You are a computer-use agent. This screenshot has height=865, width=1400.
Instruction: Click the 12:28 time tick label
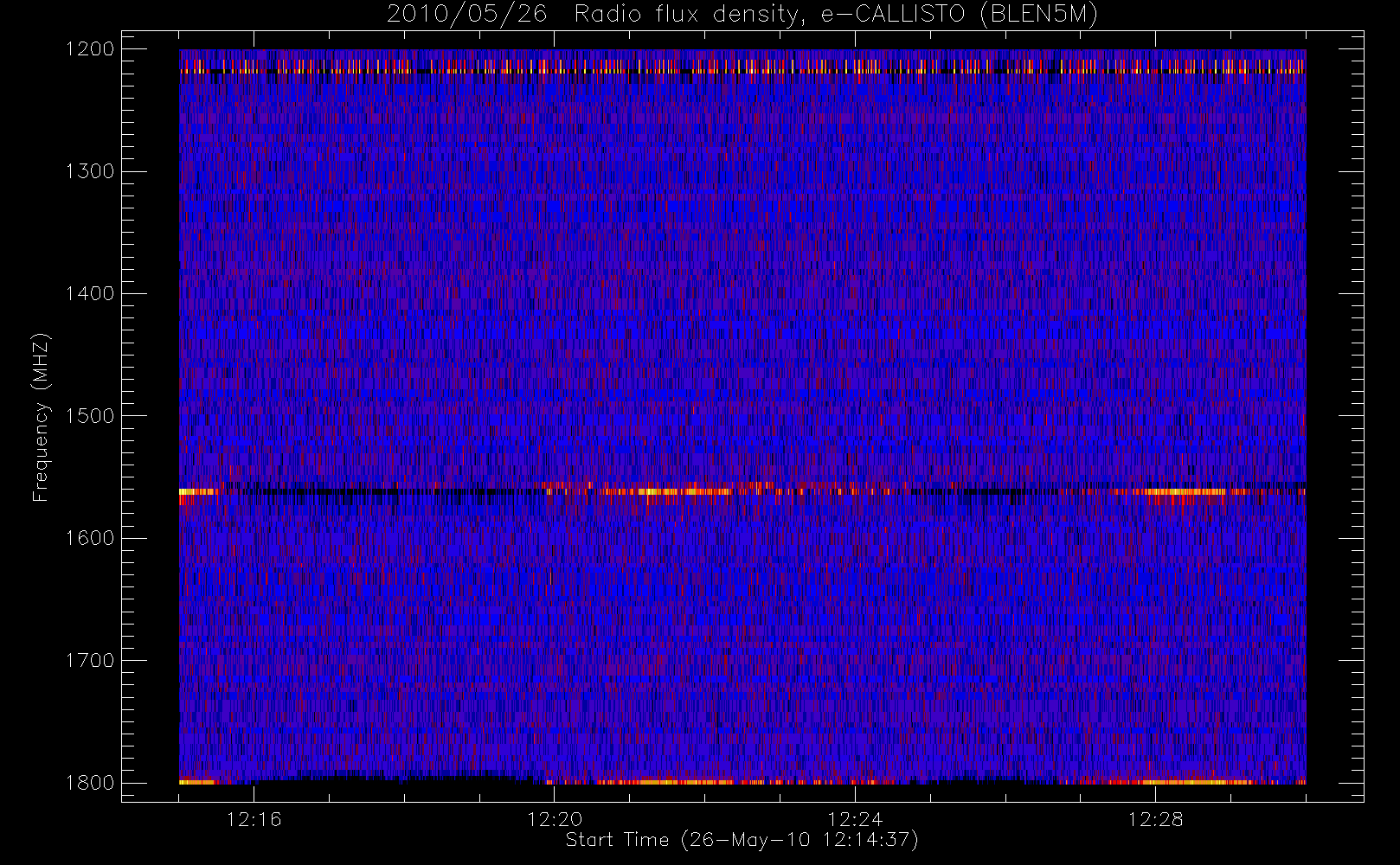pyautogui.click(x=1155, y=819)
